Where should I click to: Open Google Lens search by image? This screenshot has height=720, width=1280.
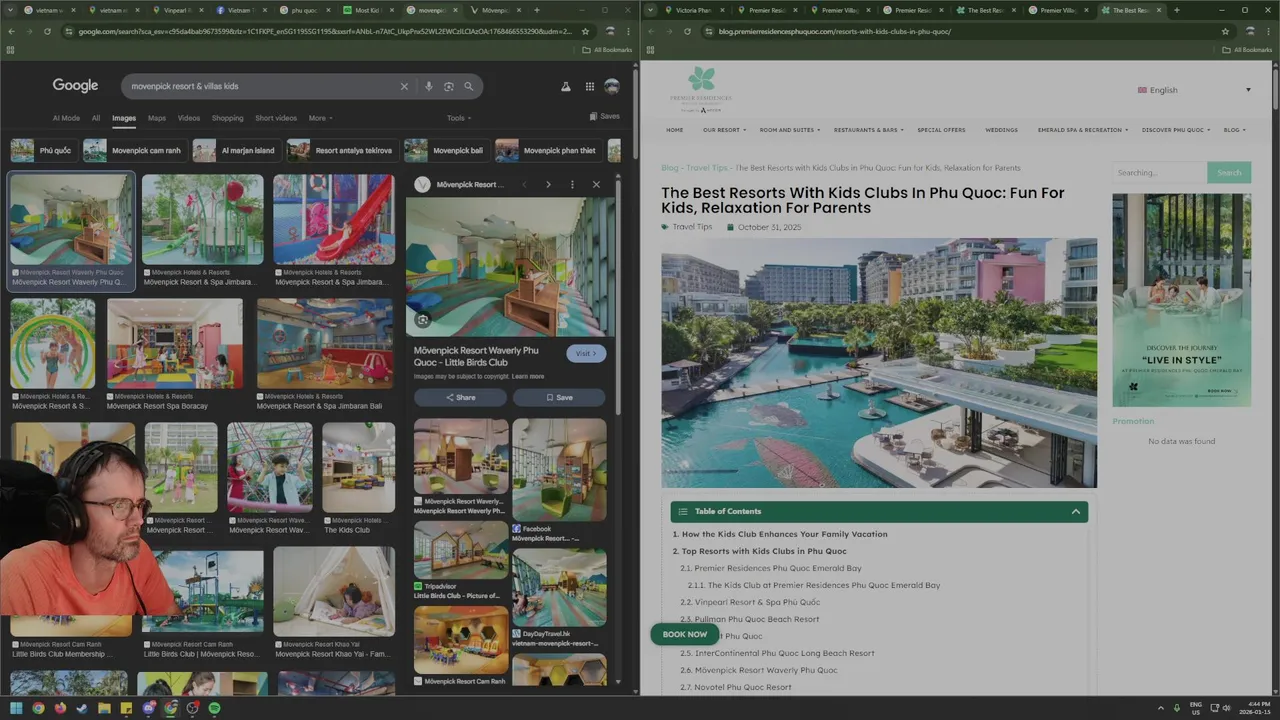click(x=448, y=86)
